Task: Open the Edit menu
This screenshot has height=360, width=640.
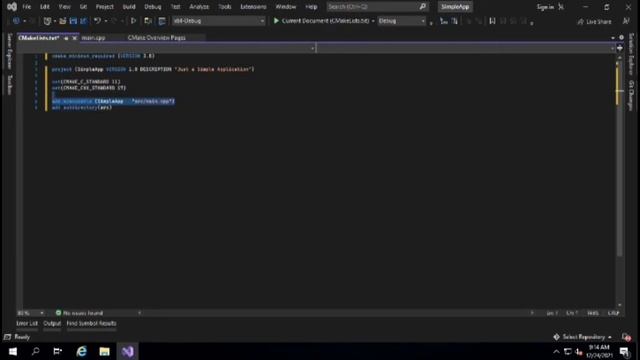Action: point(44,7)
